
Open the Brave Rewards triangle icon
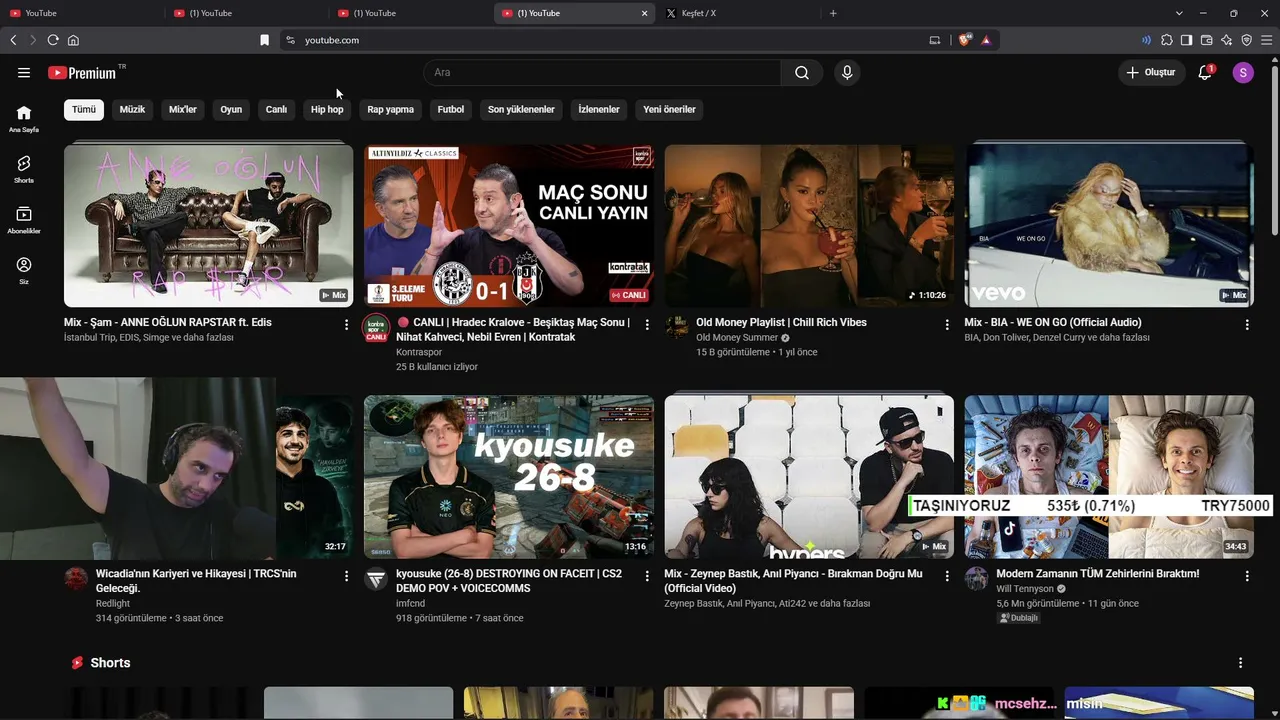986,40
